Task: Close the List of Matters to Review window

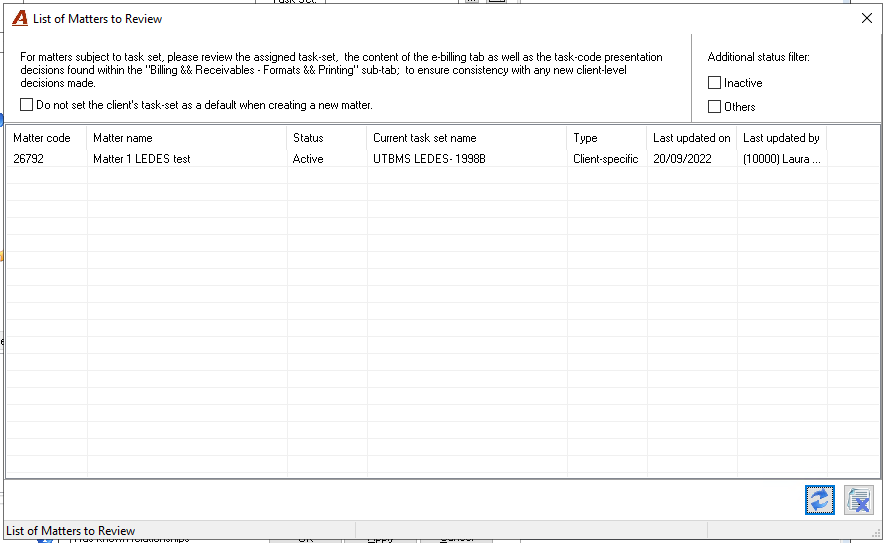Action: pyautogui.click(x=866, y=18)
